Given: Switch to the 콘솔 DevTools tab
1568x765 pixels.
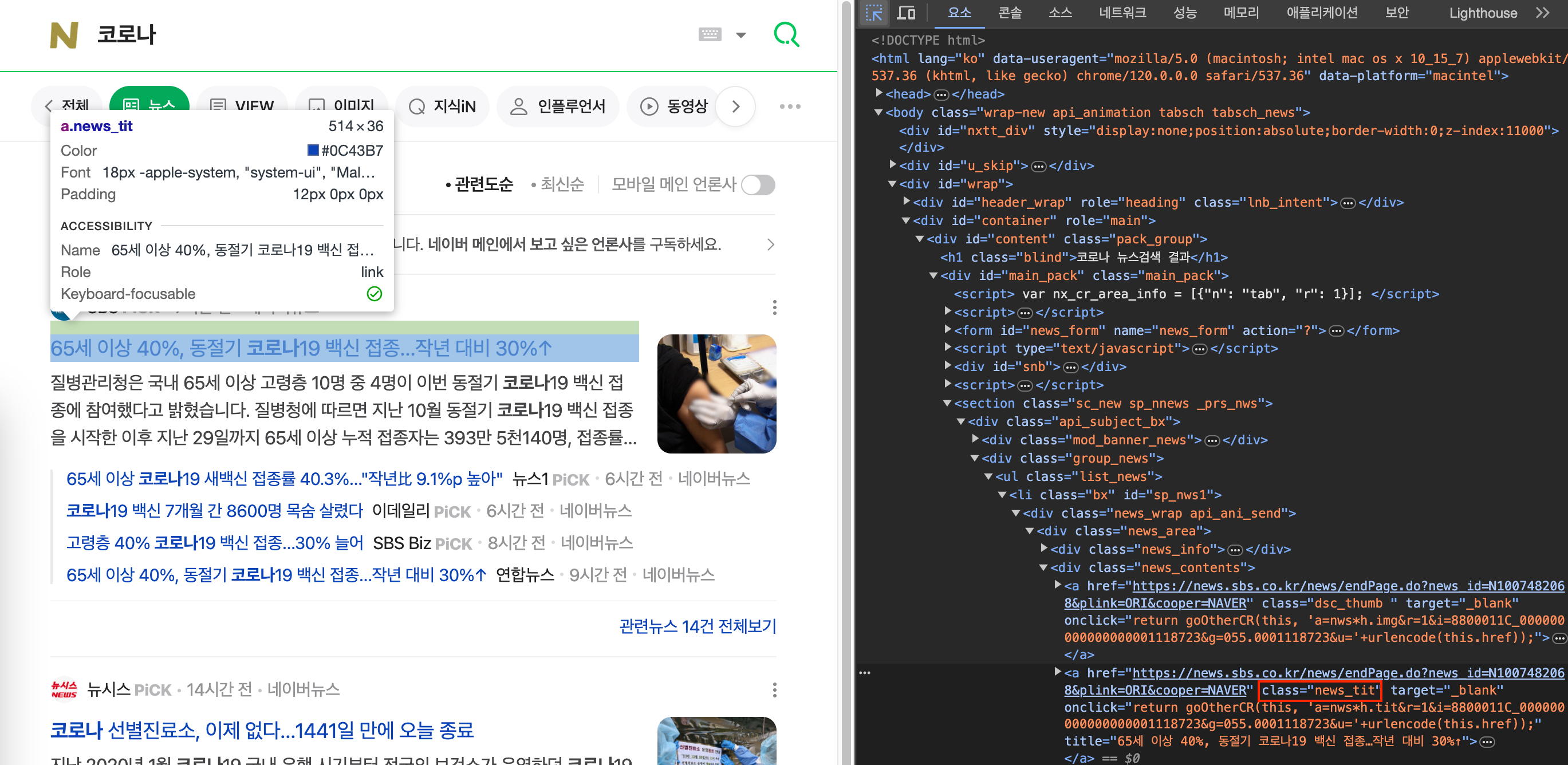Looking at the screenshot, I should point(1009,13).
